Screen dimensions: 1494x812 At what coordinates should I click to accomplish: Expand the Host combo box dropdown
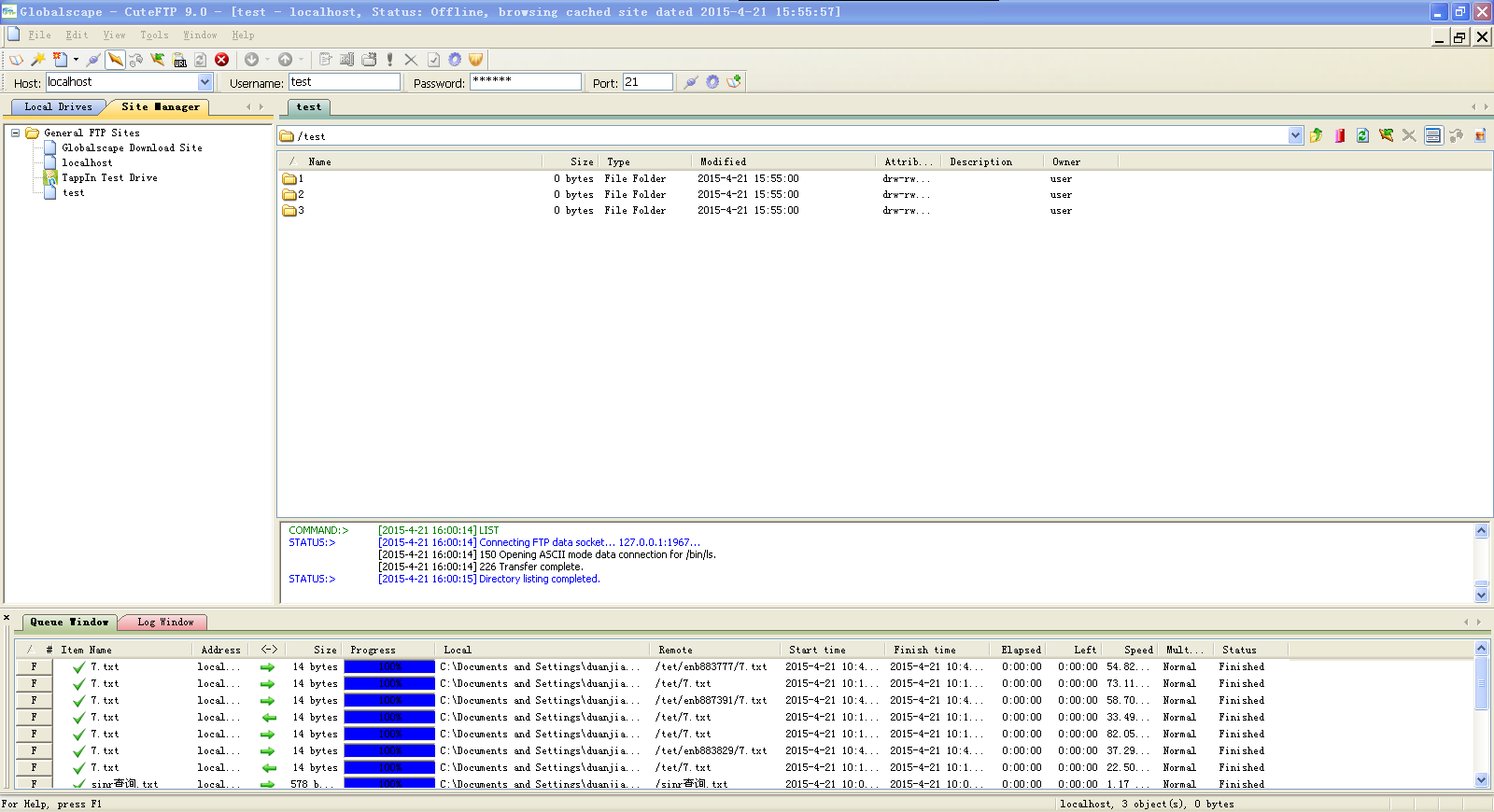204,82
